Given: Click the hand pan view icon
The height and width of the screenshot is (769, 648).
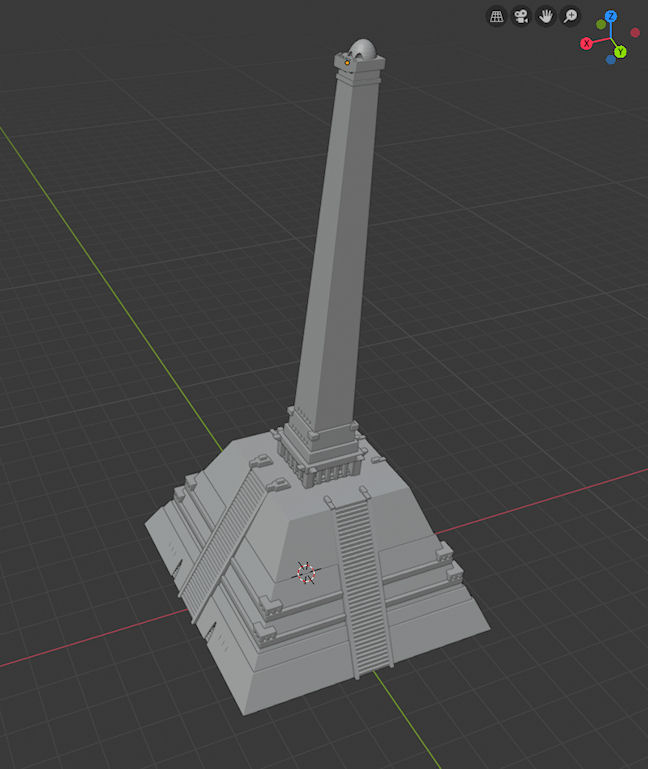Looking at the screenshot, I should [x=546, y=16].
